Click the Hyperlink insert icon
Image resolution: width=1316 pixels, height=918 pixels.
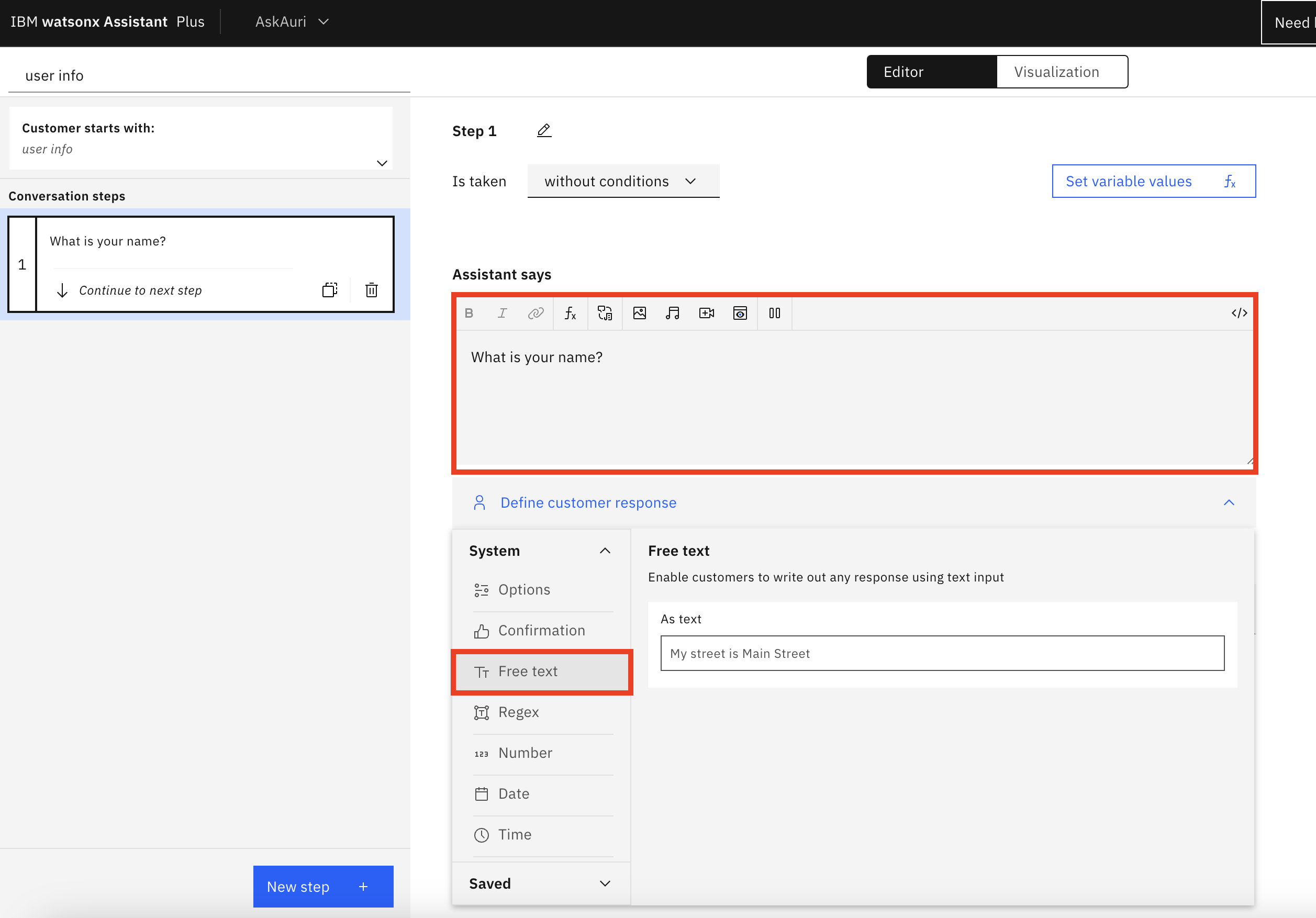coord(536,313)
